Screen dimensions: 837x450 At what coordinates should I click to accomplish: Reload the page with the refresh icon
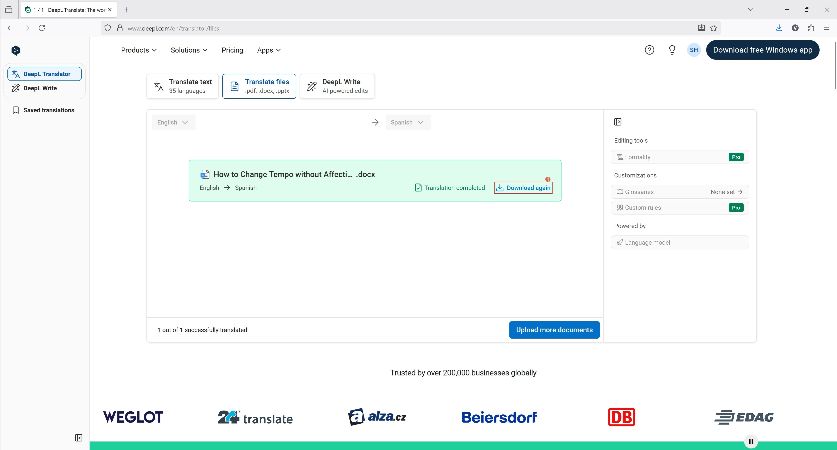coord(42,28)
